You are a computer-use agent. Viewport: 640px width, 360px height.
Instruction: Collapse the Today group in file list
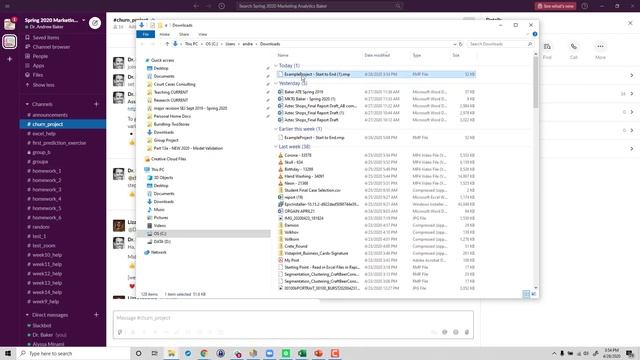(276, 66)
